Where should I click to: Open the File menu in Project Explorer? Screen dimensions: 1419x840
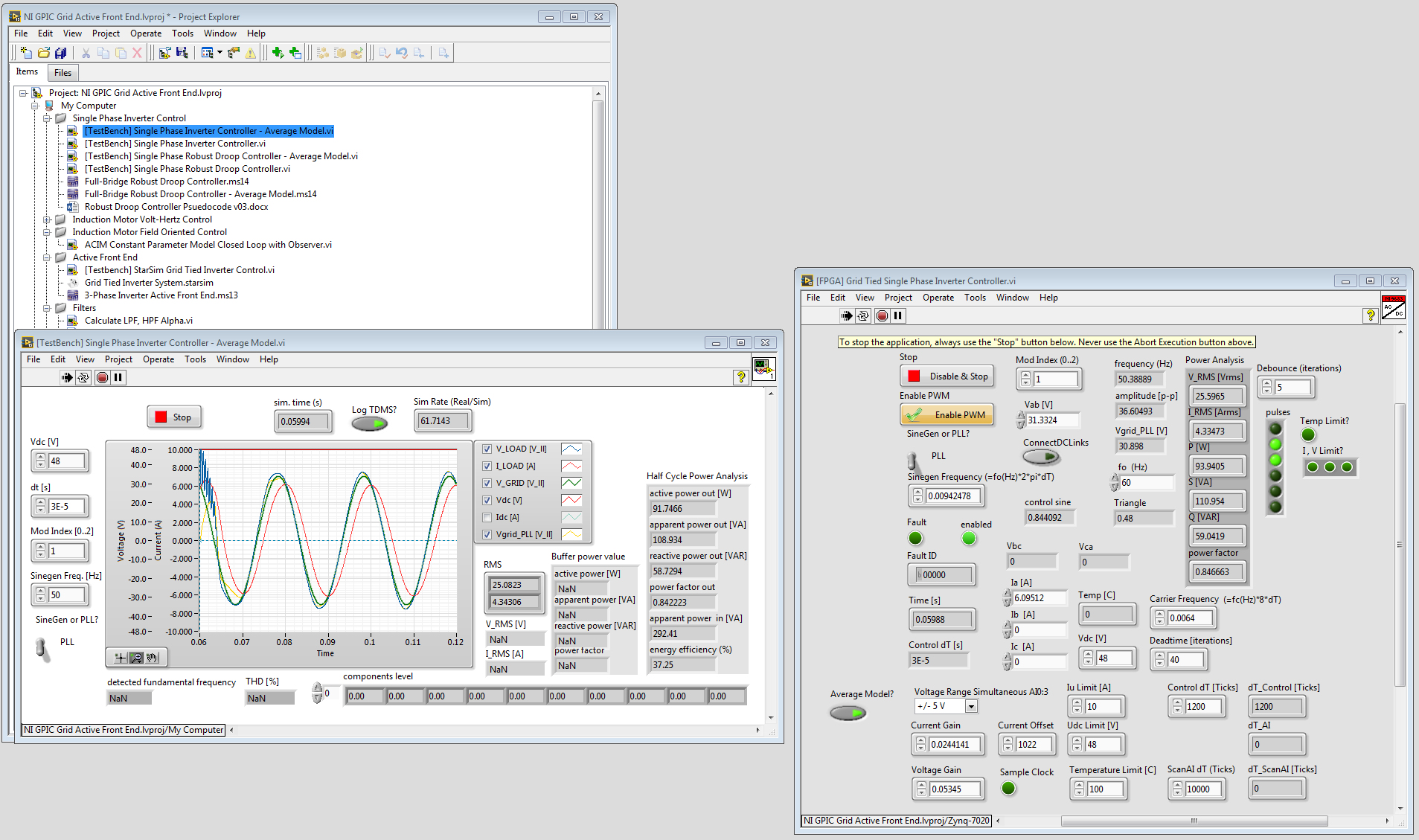[x=21, y=33]
